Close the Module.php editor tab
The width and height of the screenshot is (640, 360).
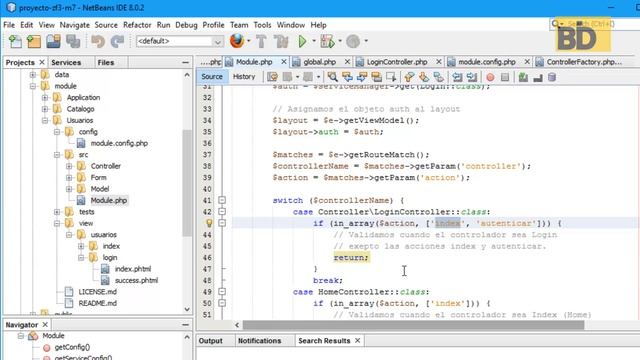284,62
